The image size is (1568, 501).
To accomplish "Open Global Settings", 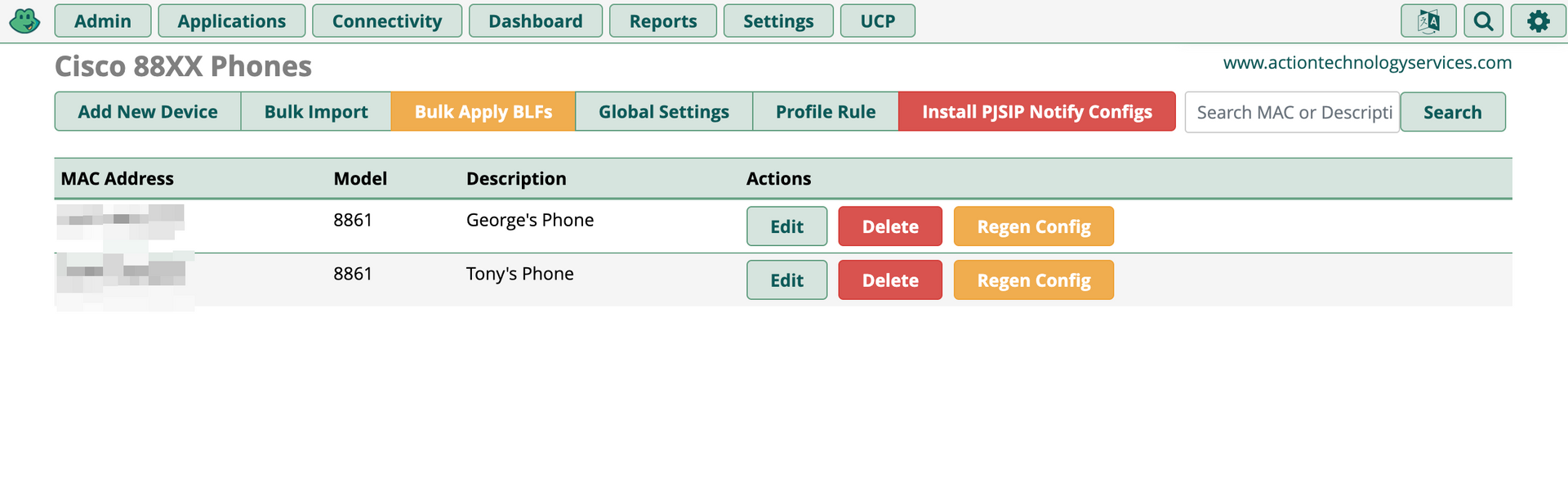I will pos(664,112).
